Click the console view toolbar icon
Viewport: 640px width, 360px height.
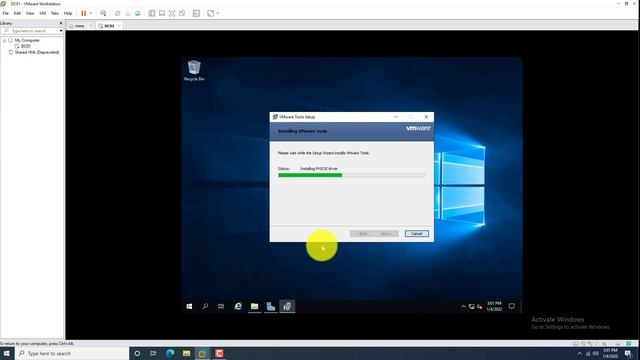tap(196, 13)
